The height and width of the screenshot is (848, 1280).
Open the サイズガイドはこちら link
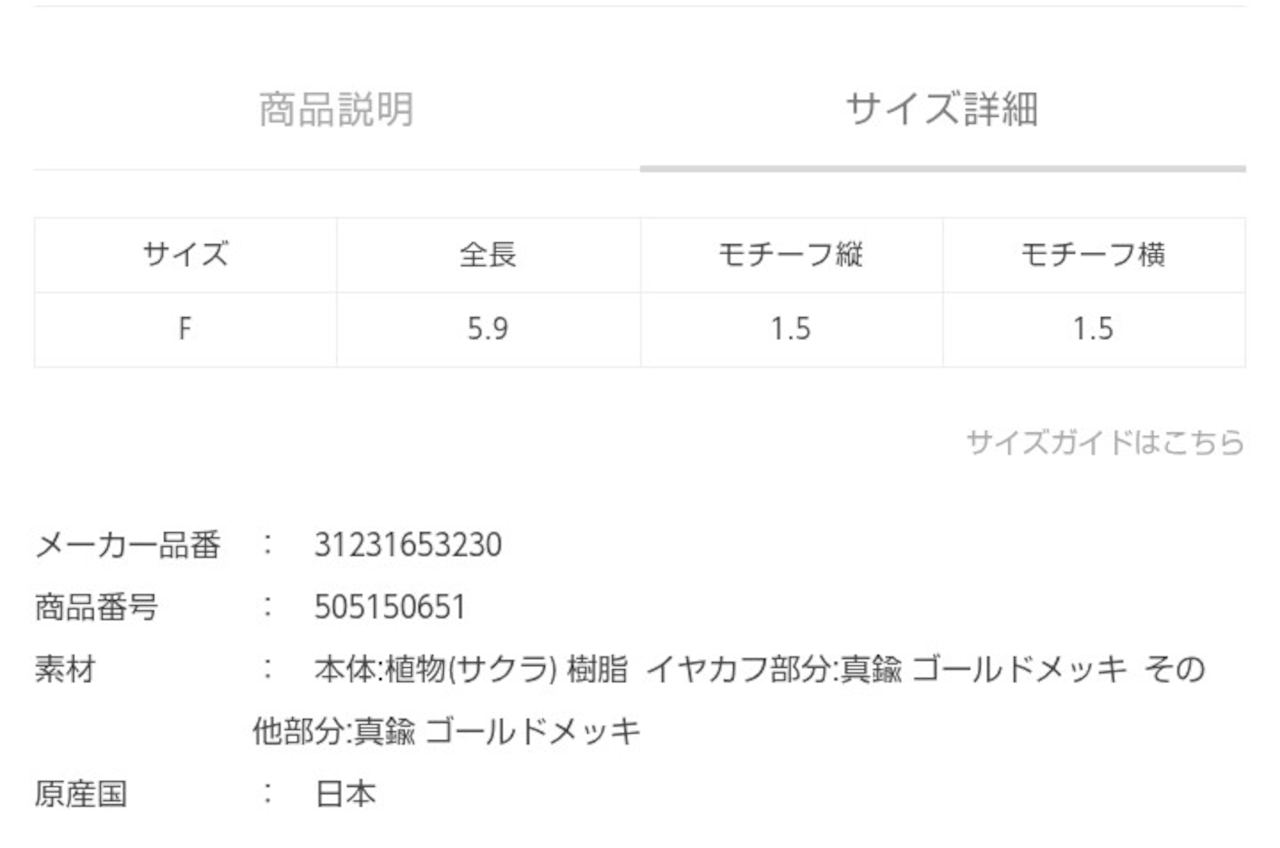coord(1105,442)
